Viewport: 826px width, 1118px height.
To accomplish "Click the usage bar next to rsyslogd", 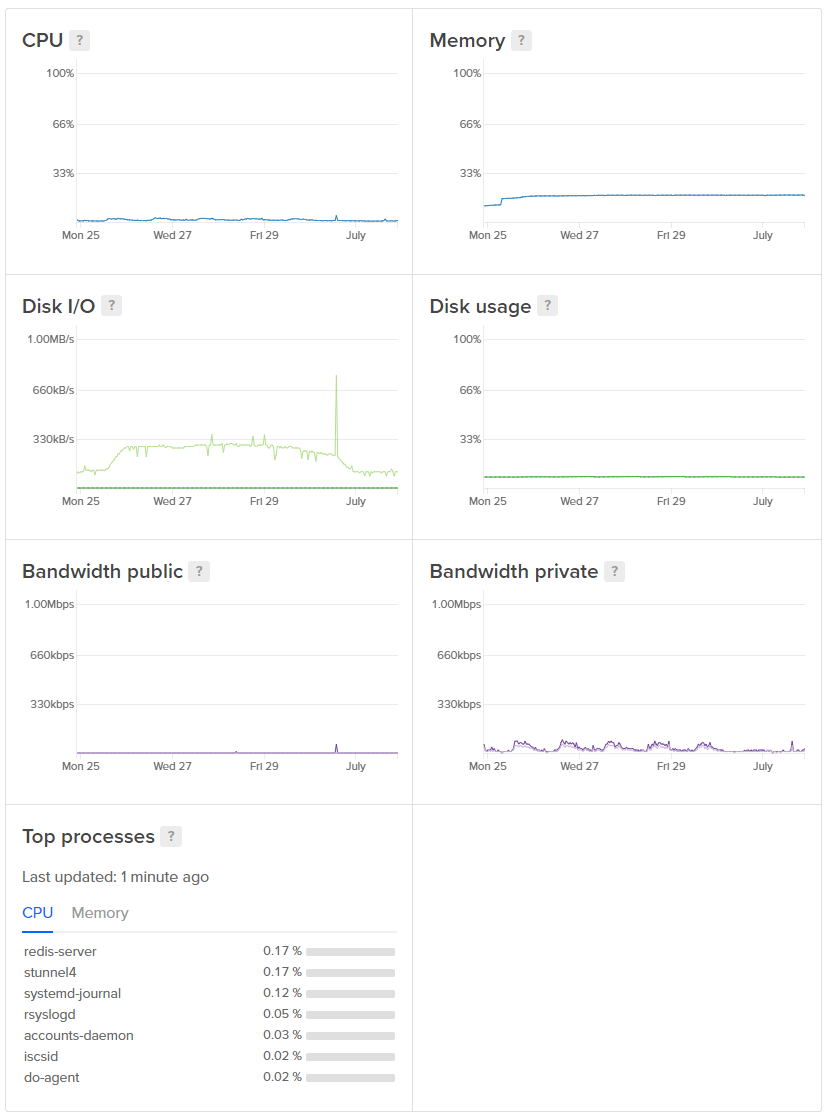I will [x=349, y=1014].
